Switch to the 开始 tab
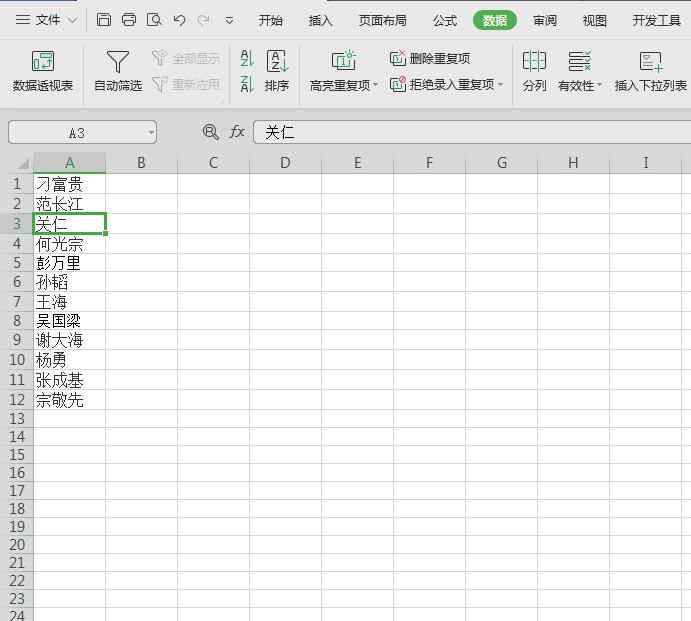The width and height of the screenshot is (691, 621). (x=271, y=20)
